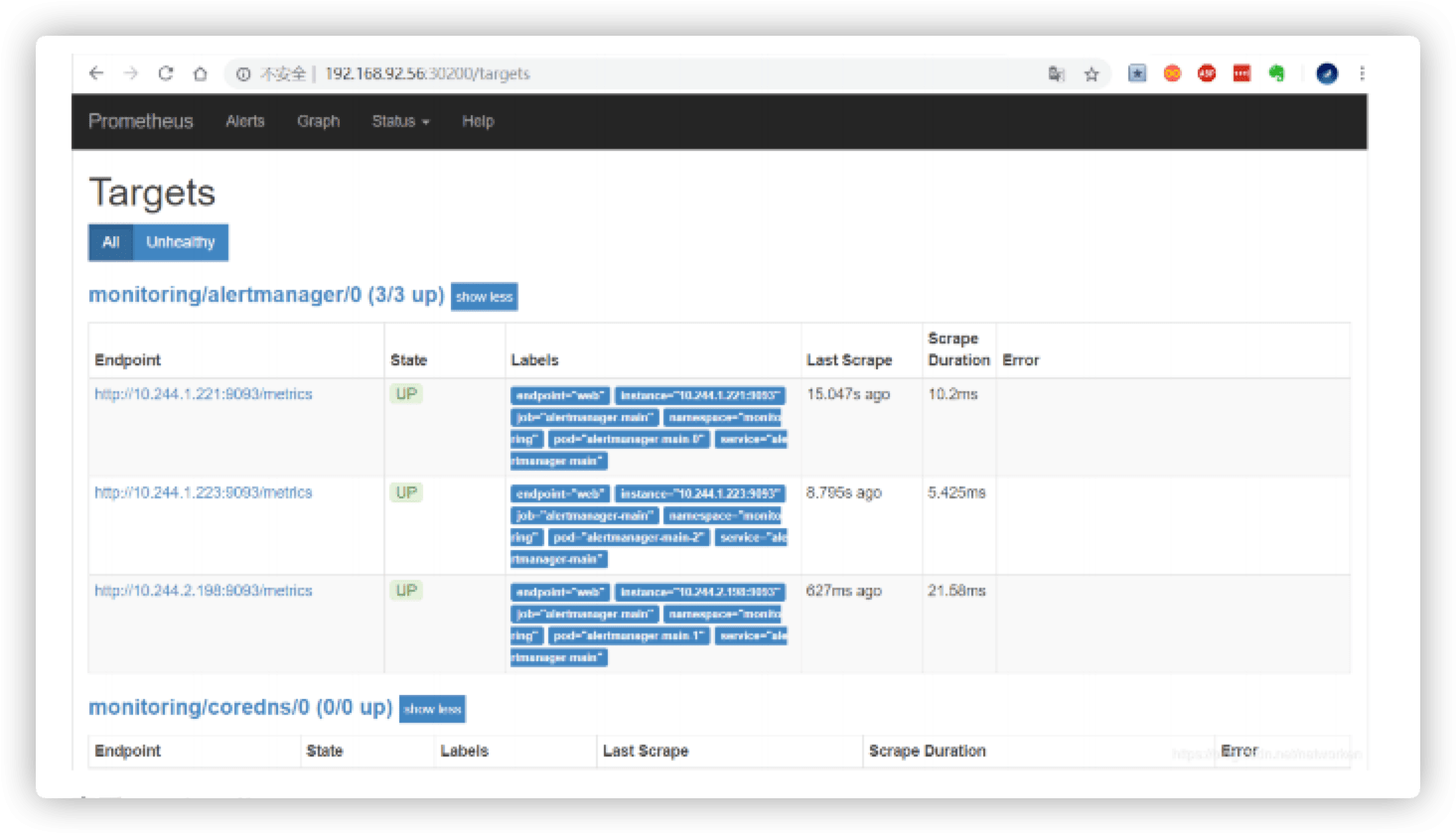The width and height of the screenshot is (1456, 834).
Task: Click UP state badge for 10.244.1.221 row
Action: pyautogui.click(x=406, y=394)
